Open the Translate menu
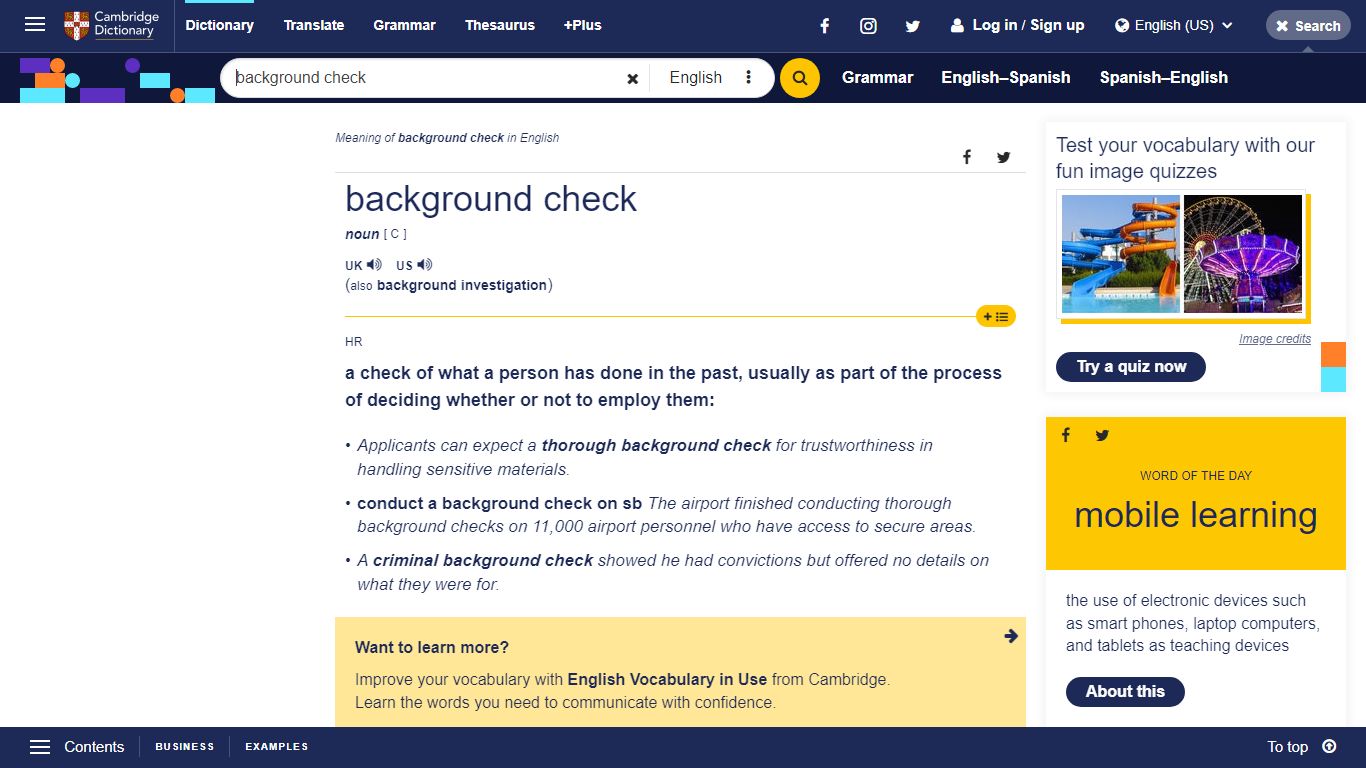Screen dimensions: 1366x768 tap(314, 25)
